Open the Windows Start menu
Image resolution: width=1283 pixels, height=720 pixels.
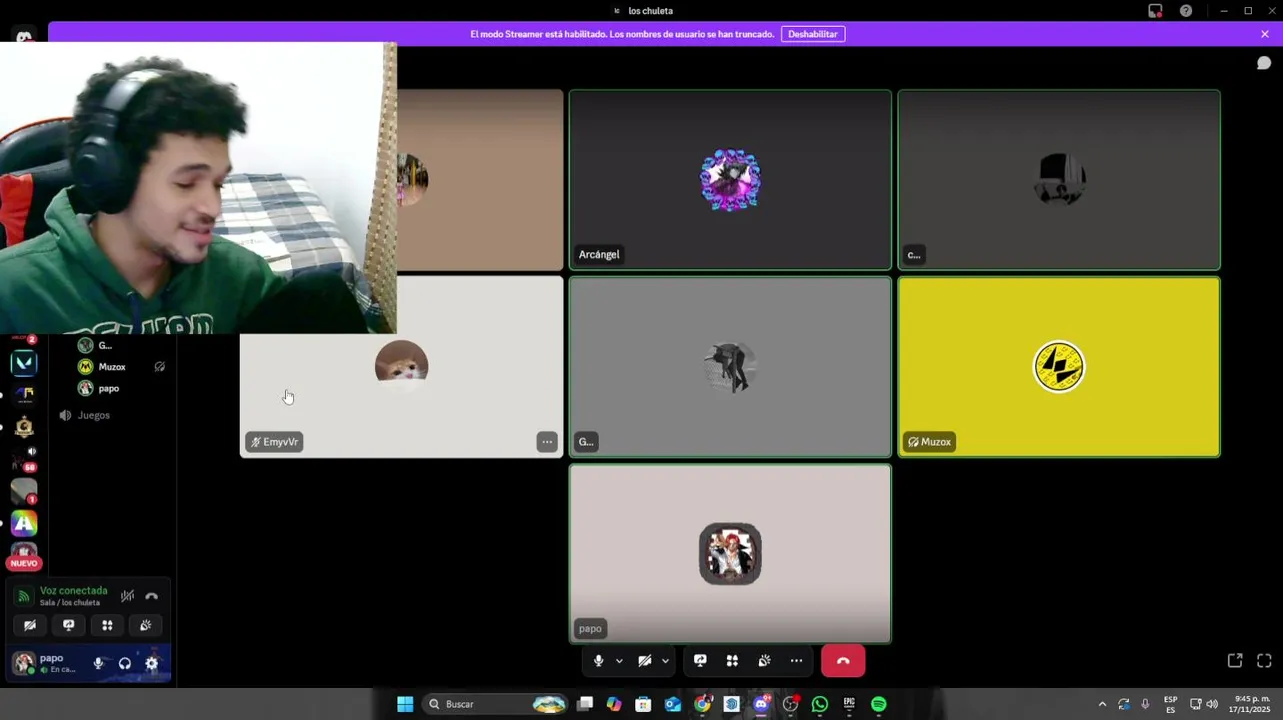pos(405,704)
